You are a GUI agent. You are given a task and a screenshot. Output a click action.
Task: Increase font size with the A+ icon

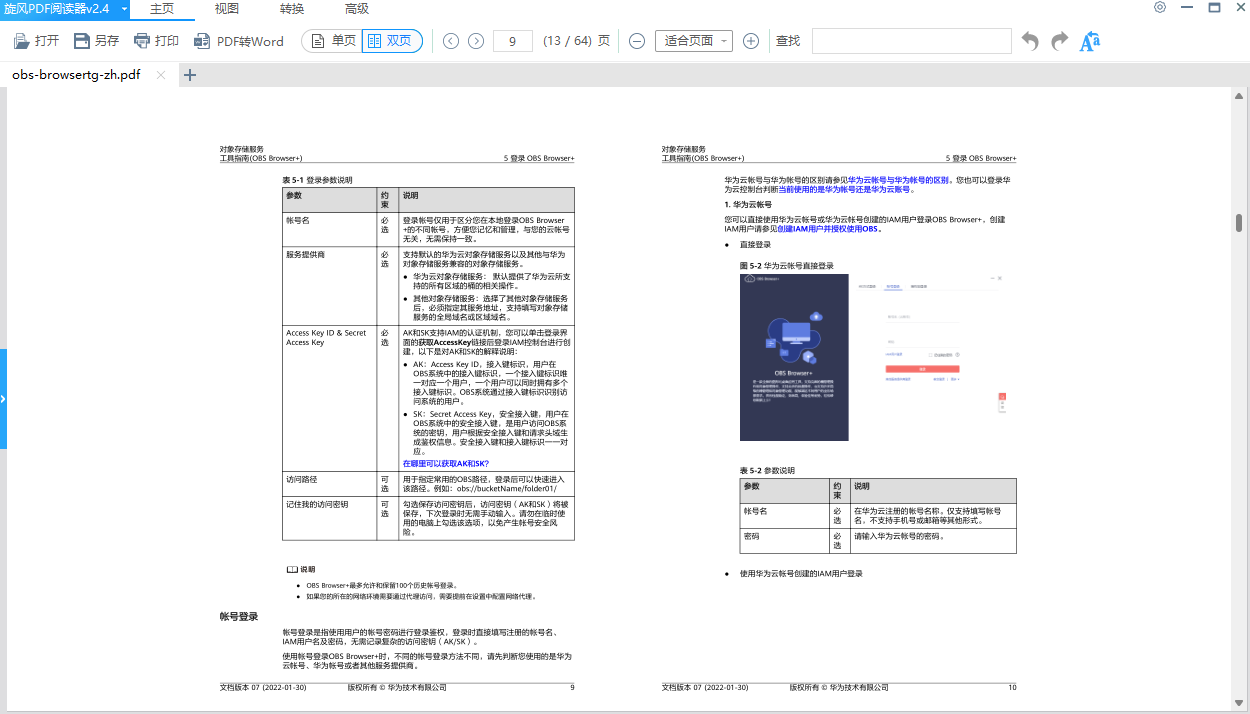1090,41
